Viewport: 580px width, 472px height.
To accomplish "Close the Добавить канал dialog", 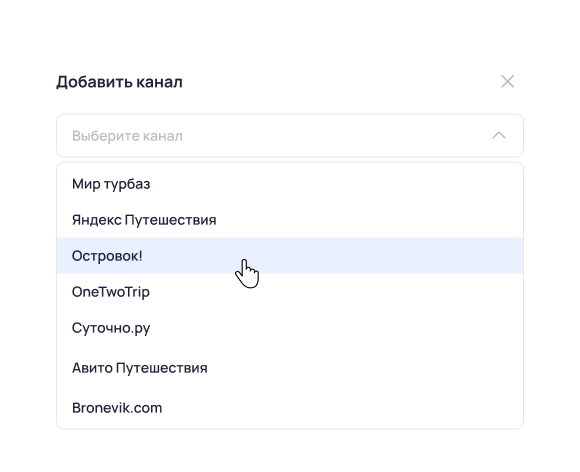I will coord(507,81).
